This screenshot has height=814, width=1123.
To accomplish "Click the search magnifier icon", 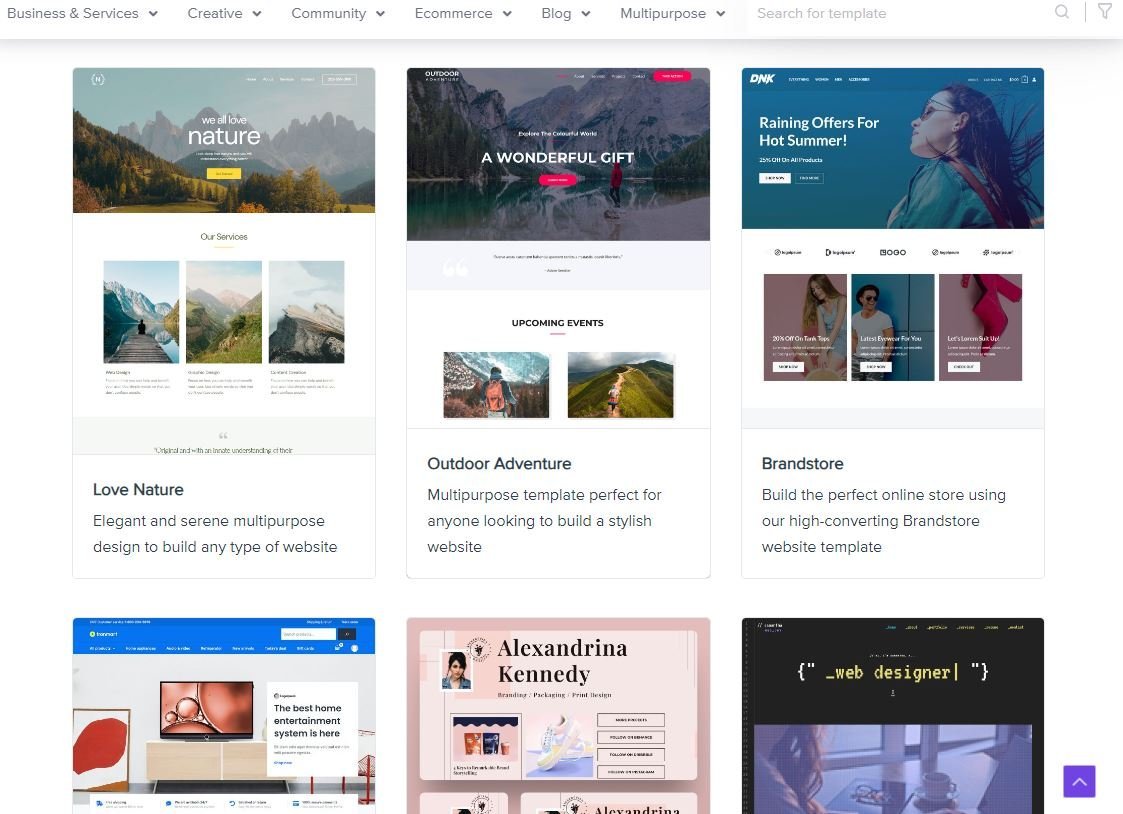I will 1062,12.
